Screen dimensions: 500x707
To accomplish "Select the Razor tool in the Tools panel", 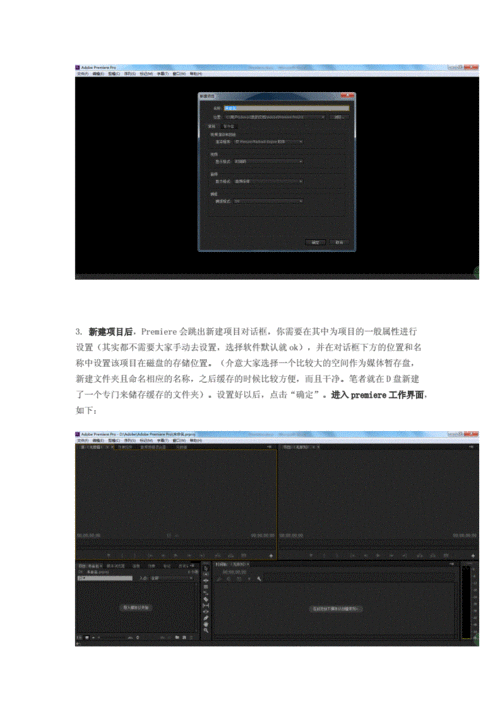I will pyautogui.click(x=206, y=599).
